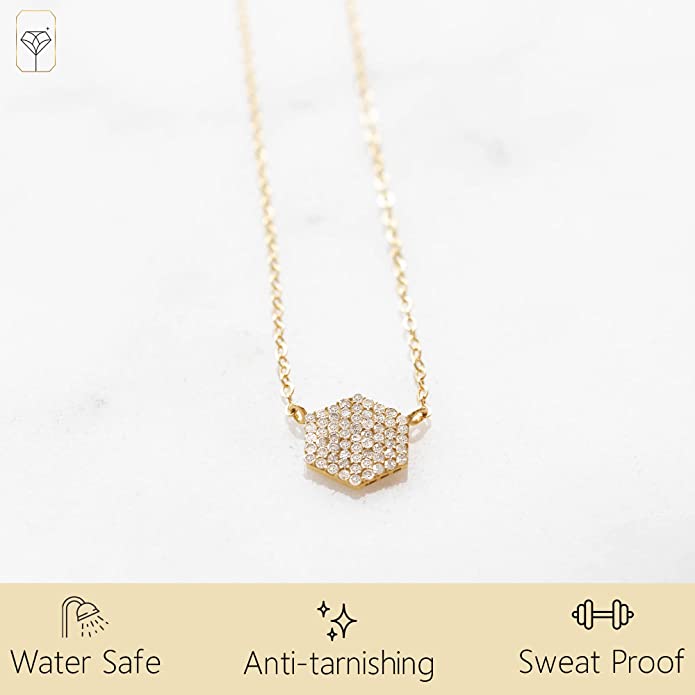Screen dimensions: 695x695
Task: Click the water spray droplets under showerhead
Action: (96, 624)
